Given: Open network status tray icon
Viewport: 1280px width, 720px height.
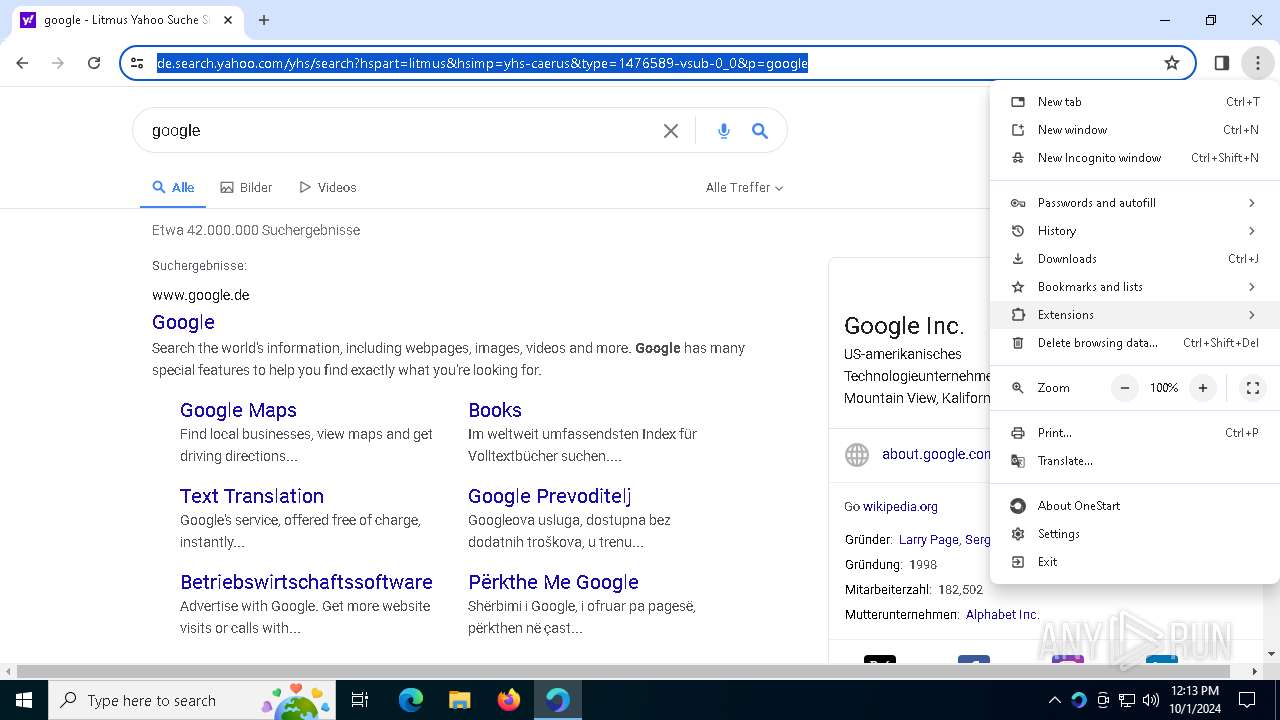Looking at the screenshot, I should [x=1127, y=700].
